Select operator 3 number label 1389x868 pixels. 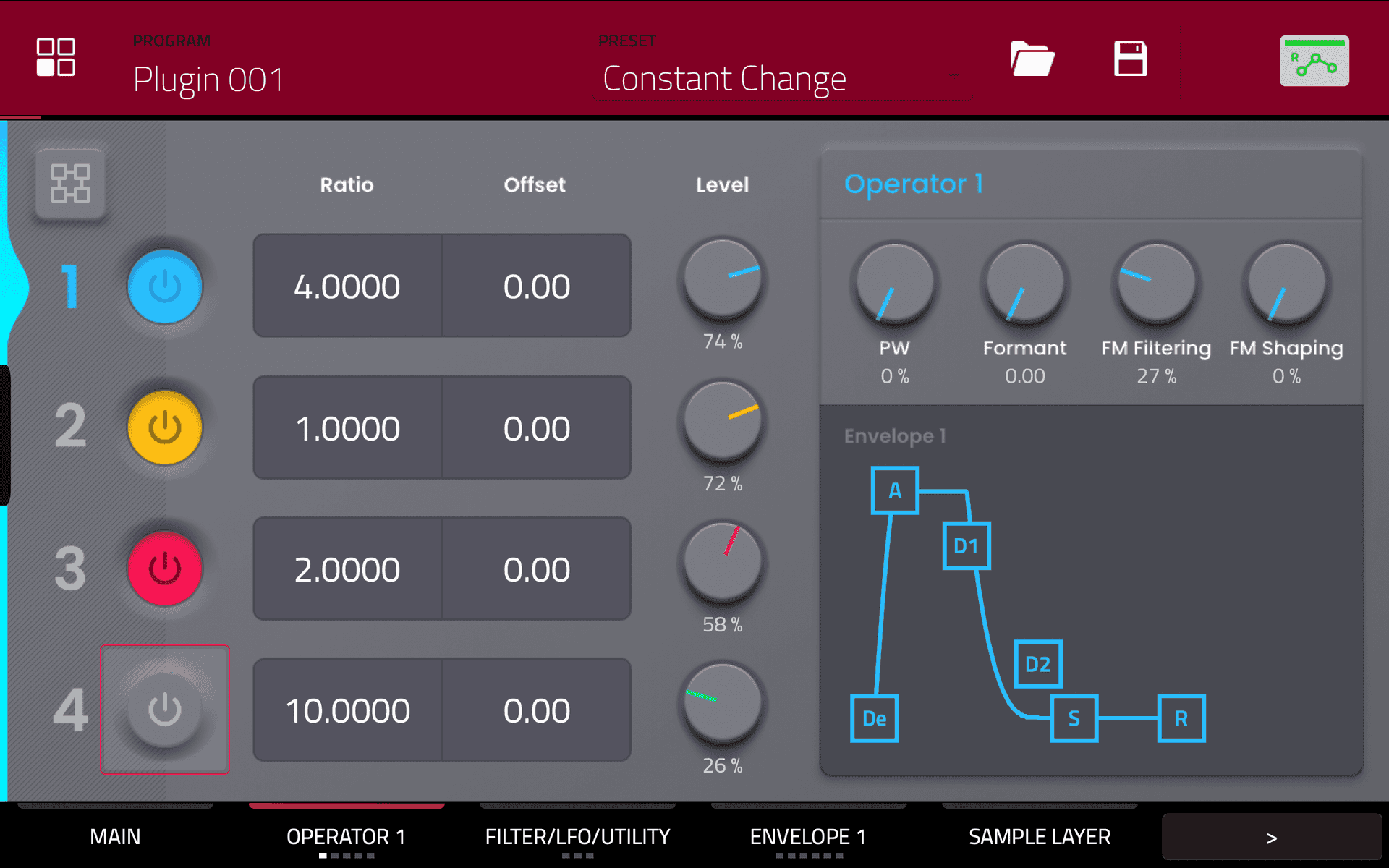coord(70,569)
